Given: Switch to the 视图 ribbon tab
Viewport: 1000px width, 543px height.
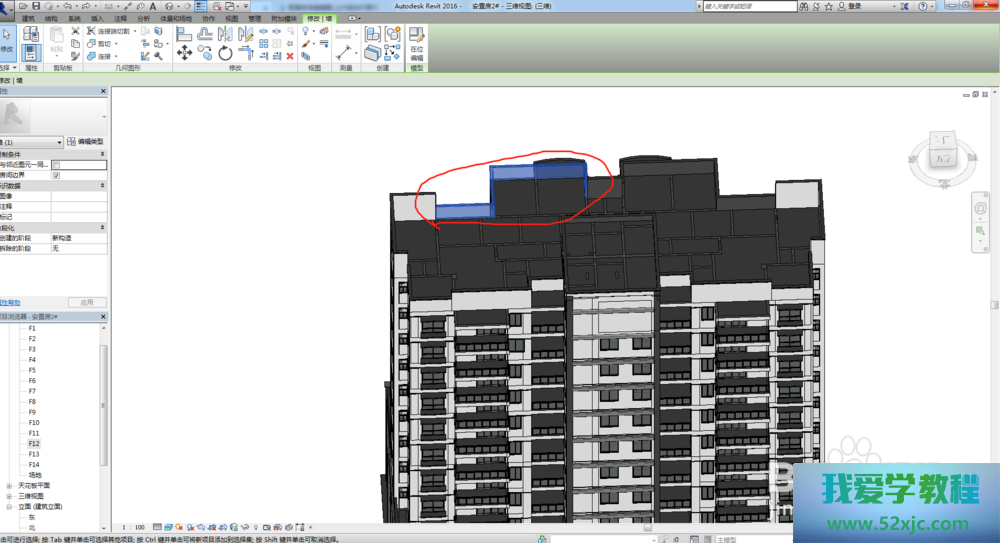Looking at the screenshot, I should click(232, 19).
